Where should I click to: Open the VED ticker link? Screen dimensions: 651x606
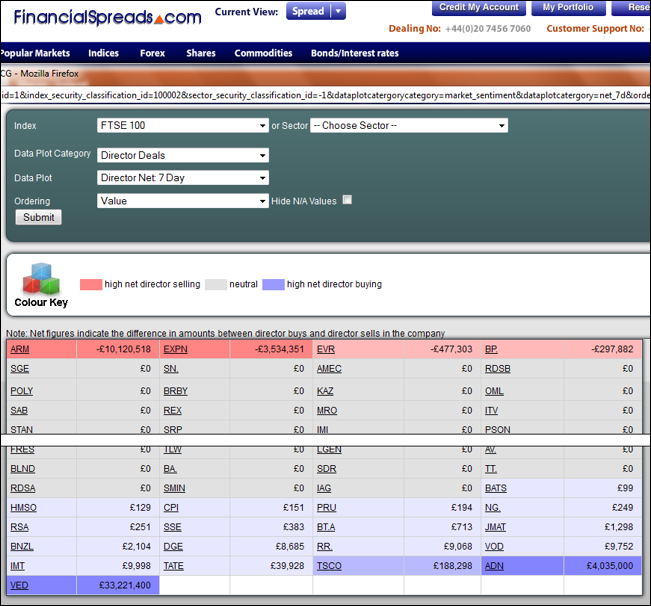click(19, 585)
